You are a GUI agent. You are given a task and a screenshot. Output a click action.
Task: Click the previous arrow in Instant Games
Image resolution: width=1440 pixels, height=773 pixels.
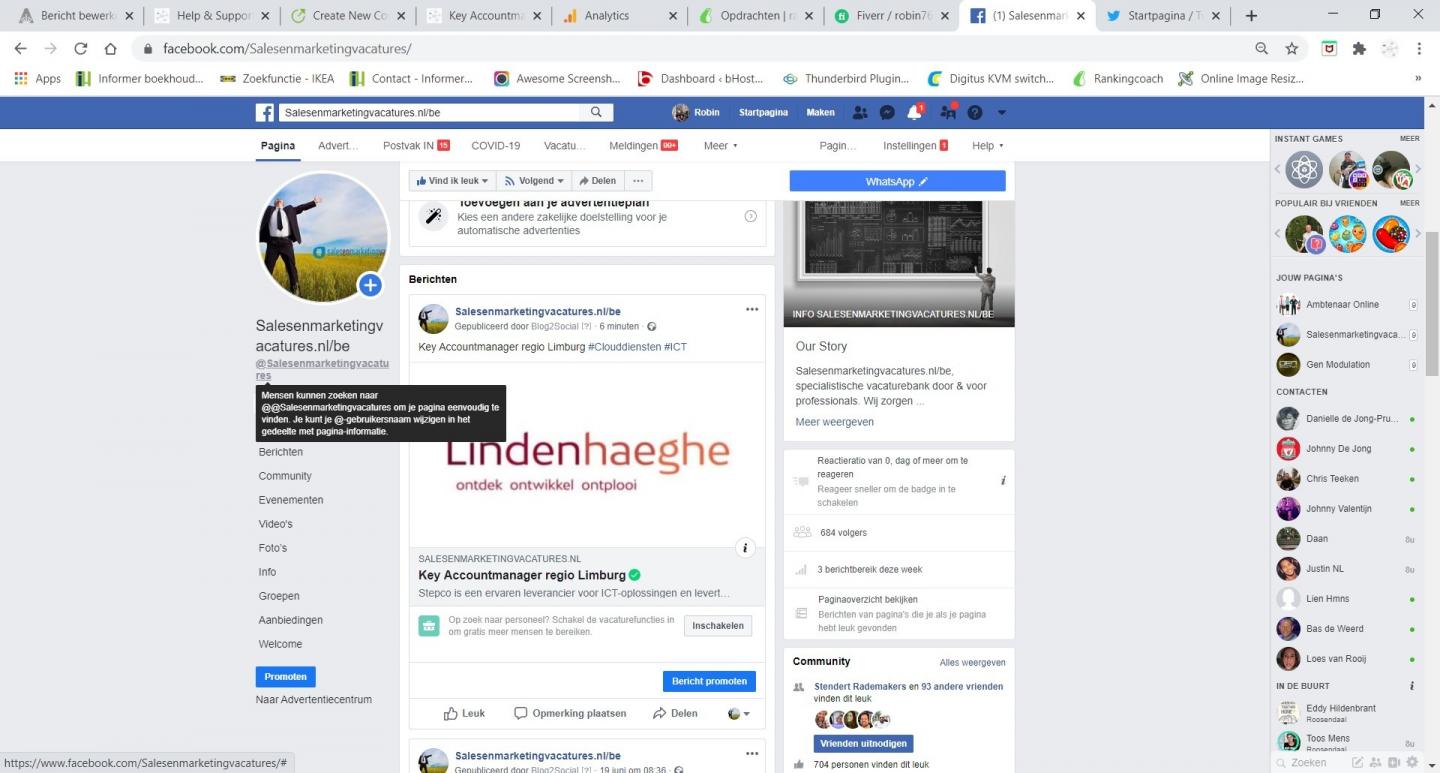point(1278,170)
